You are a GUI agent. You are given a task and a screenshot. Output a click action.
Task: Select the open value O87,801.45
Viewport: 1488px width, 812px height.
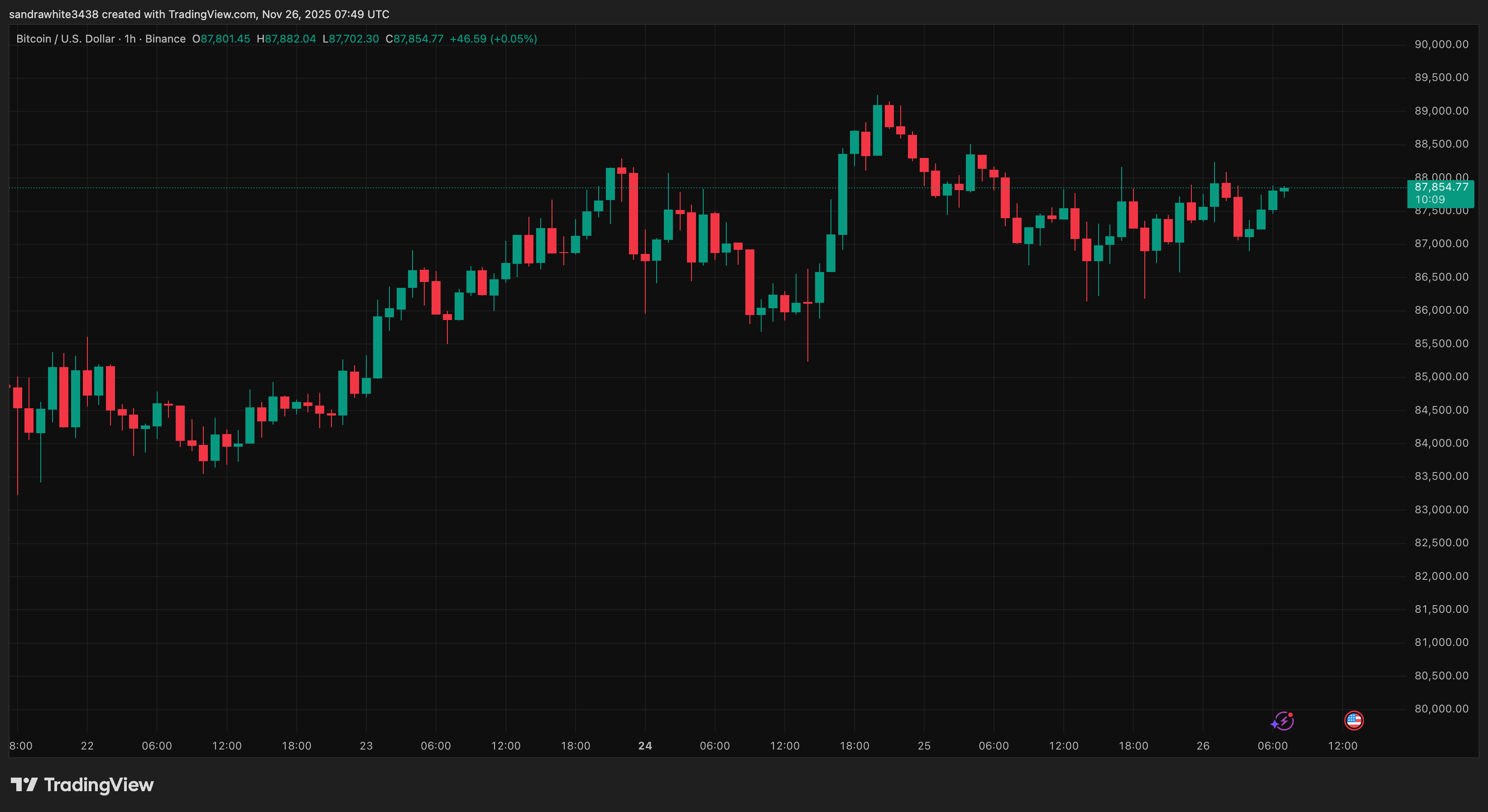point(222,38)
